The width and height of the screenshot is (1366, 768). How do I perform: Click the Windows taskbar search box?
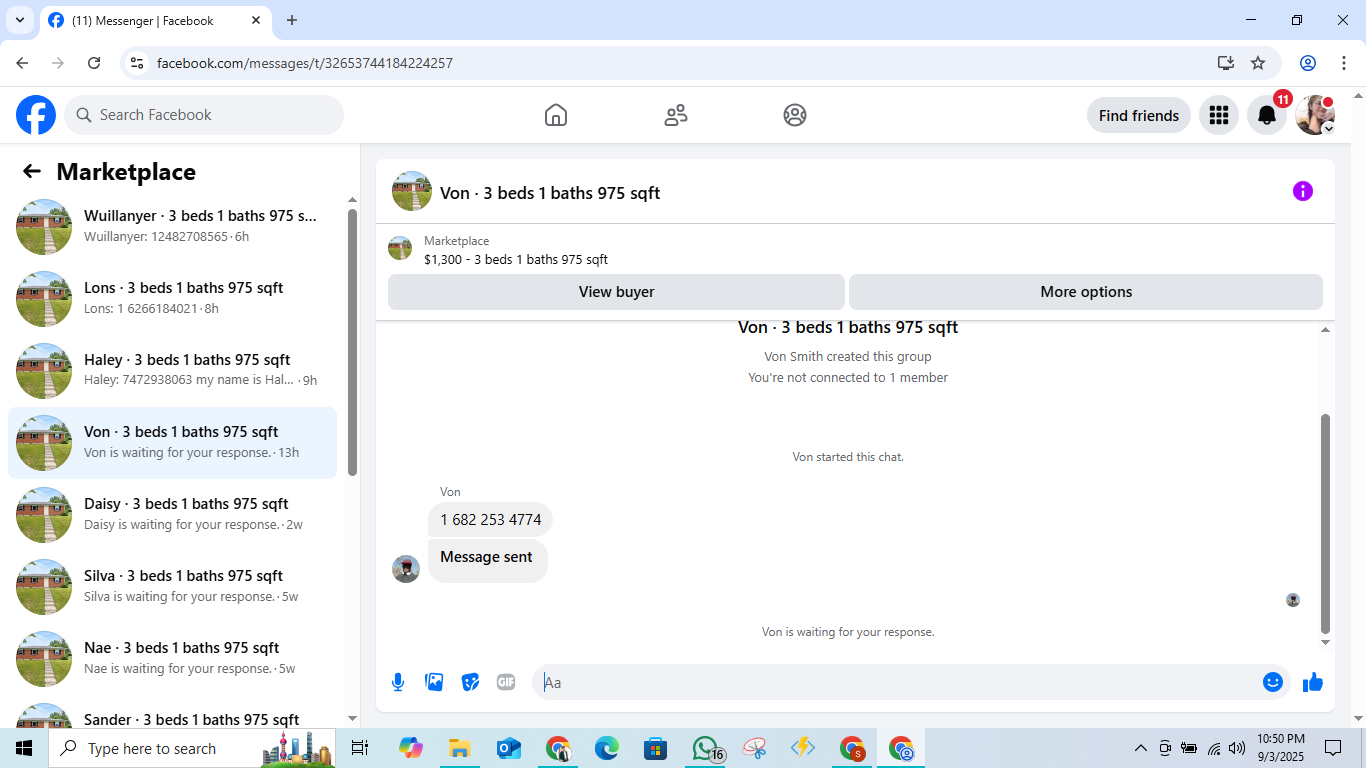click(x=192, y=748)
